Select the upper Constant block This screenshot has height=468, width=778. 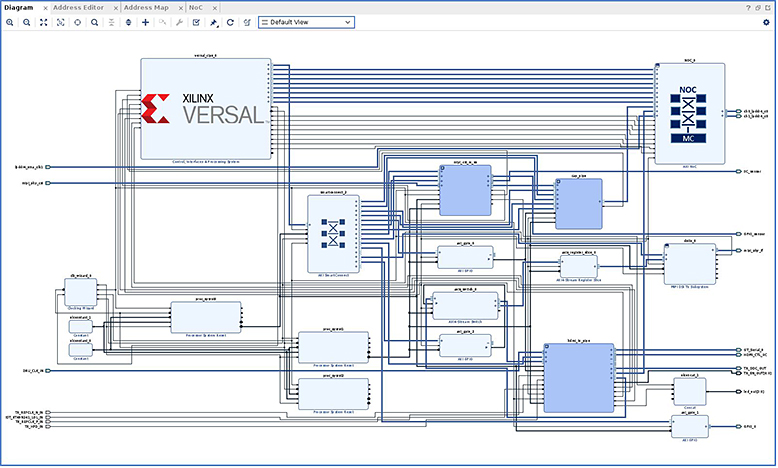click(x=80, y=327)
